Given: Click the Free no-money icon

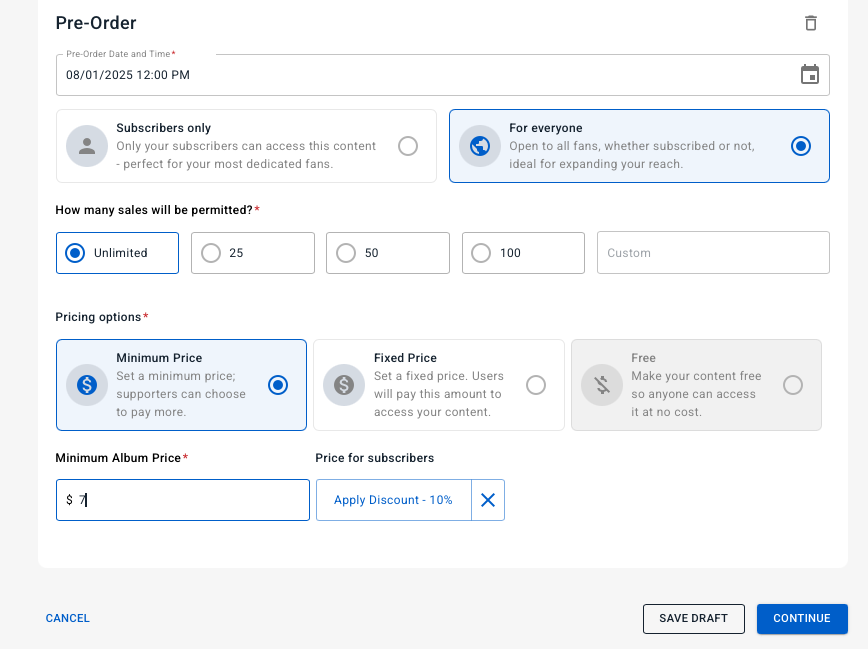Looking at the screenshot, I should [602, 385].
